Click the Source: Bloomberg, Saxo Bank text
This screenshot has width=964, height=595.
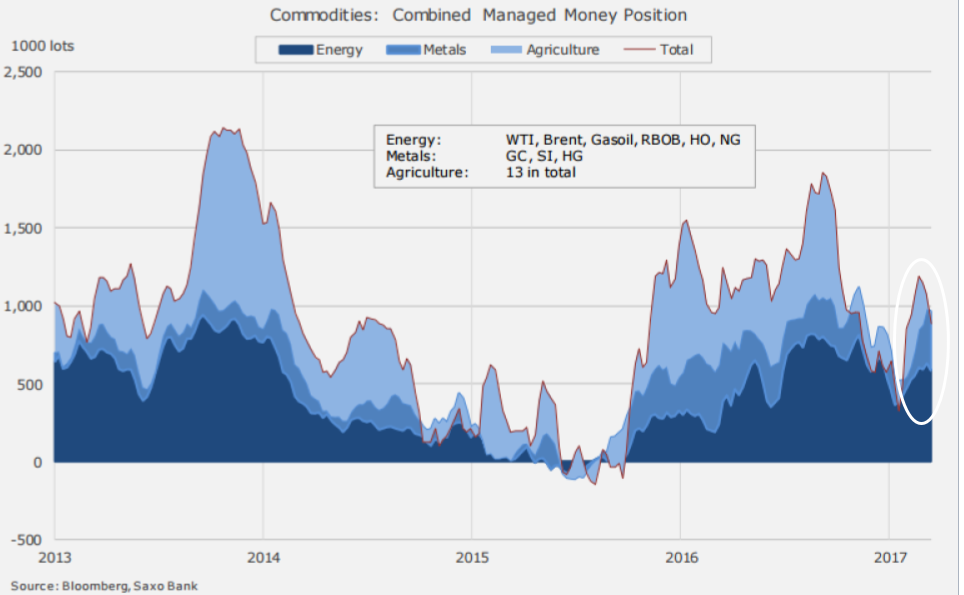coord(105,585)
